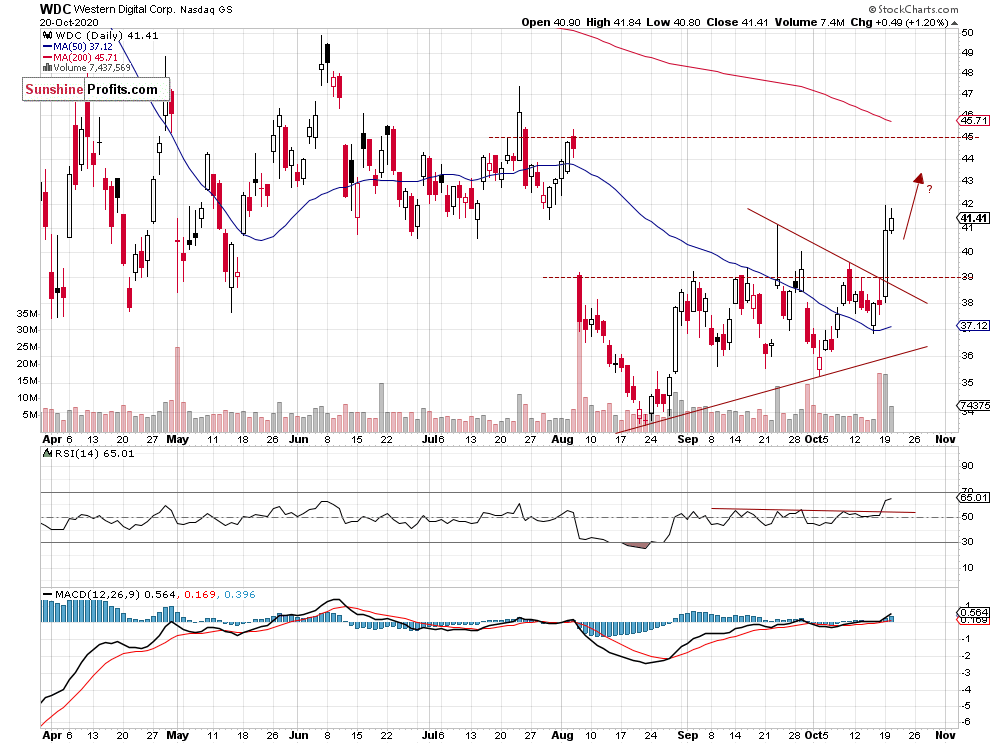Viewport: 990px width, 744px height.
Task: Click the MA(50) 37.12 legend entry
Action: (83, 47)
